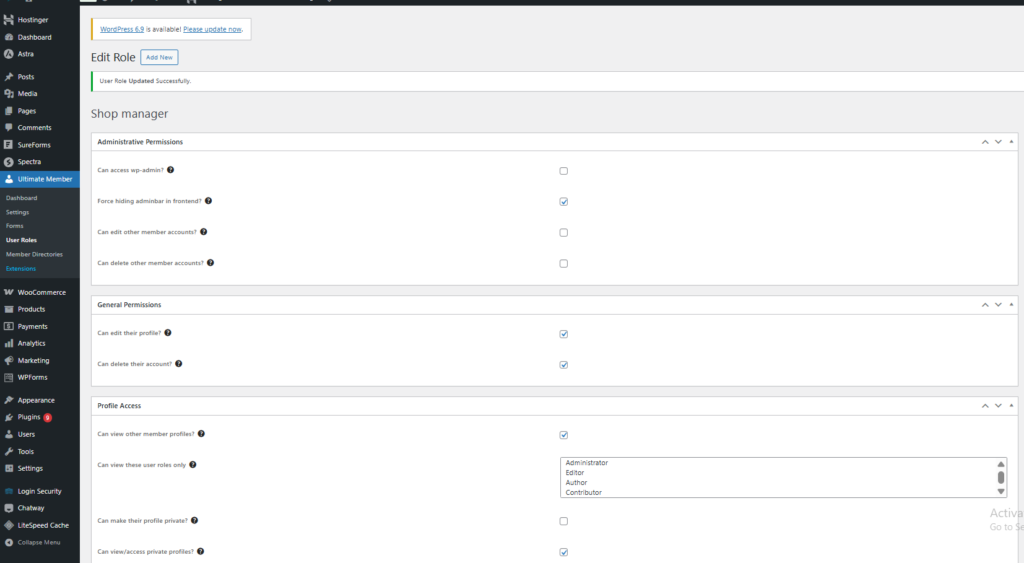Move General Permissions panel down with arrow

(997, 304)
